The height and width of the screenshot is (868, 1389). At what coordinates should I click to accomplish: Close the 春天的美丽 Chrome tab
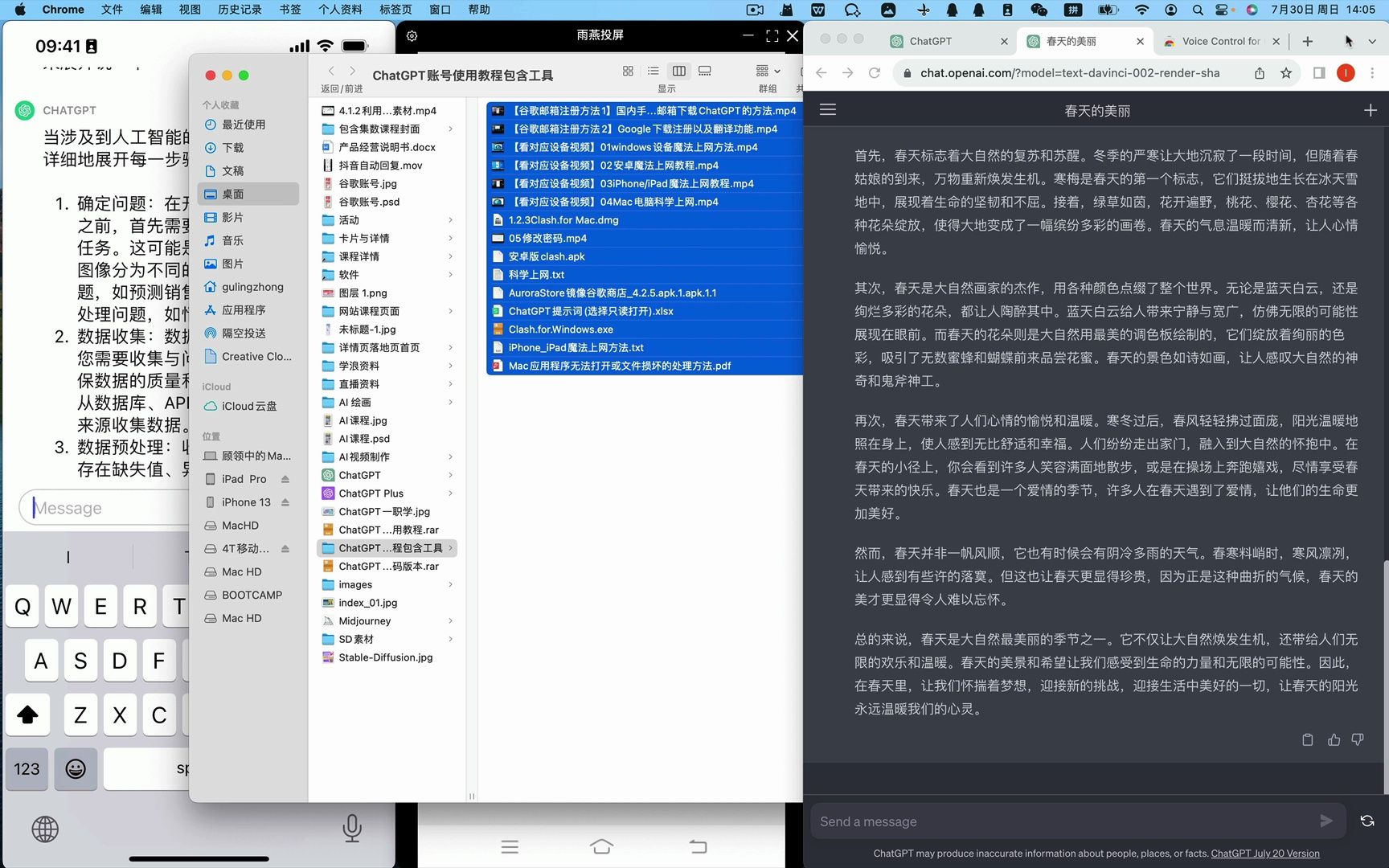point(1140,41)
